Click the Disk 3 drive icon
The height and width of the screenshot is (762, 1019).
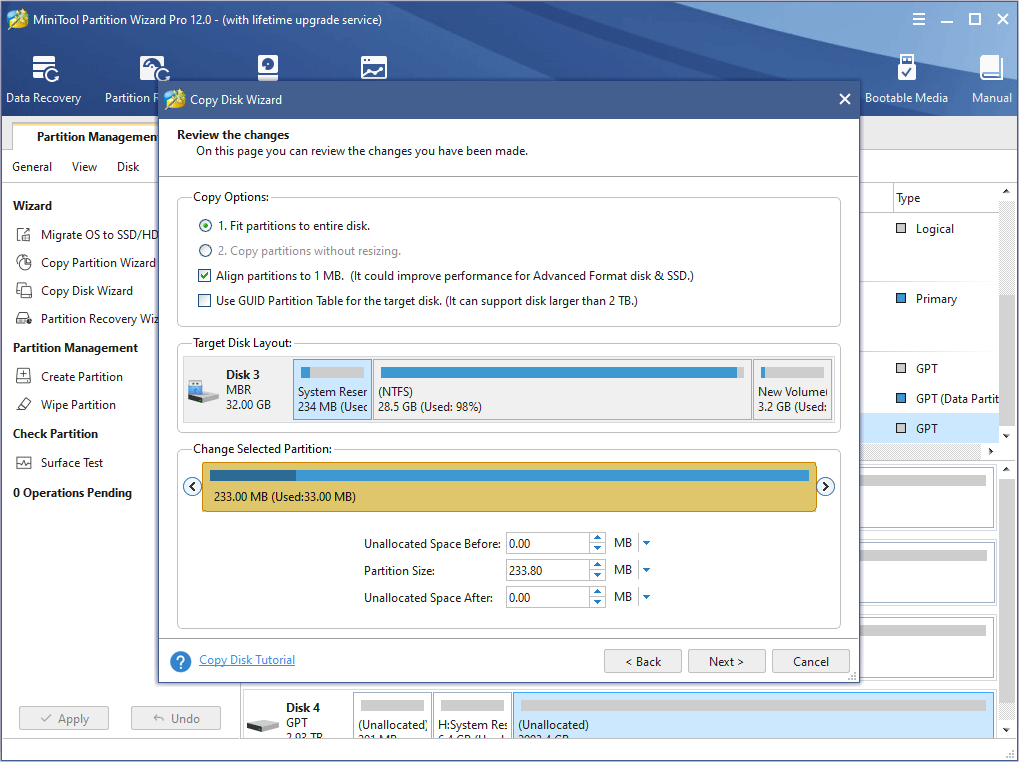[x=203, y=391]
